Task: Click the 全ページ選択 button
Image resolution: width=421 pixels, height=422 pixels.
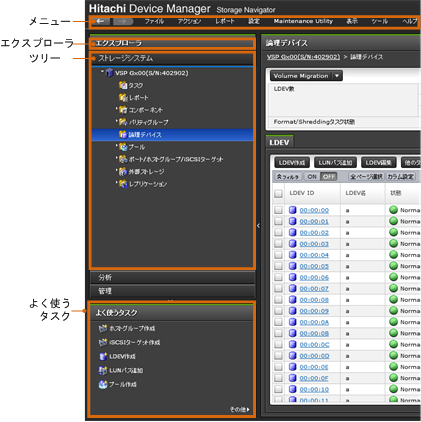Action: pyautogui.click(x=366, y=177)
